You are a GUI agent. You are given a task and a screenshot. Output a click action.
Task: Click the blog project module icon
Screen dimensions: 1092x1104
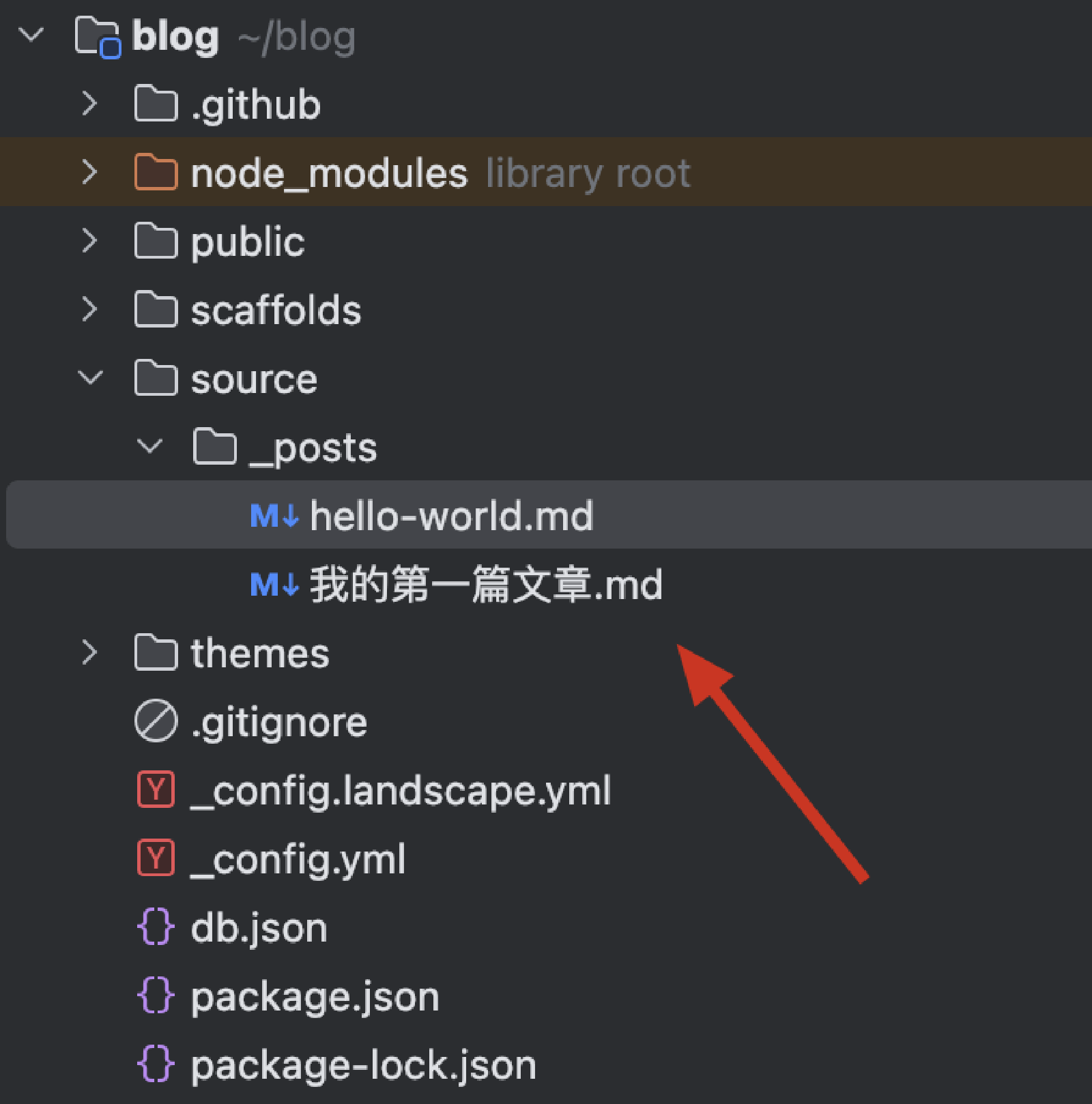(x=98, y=37)
